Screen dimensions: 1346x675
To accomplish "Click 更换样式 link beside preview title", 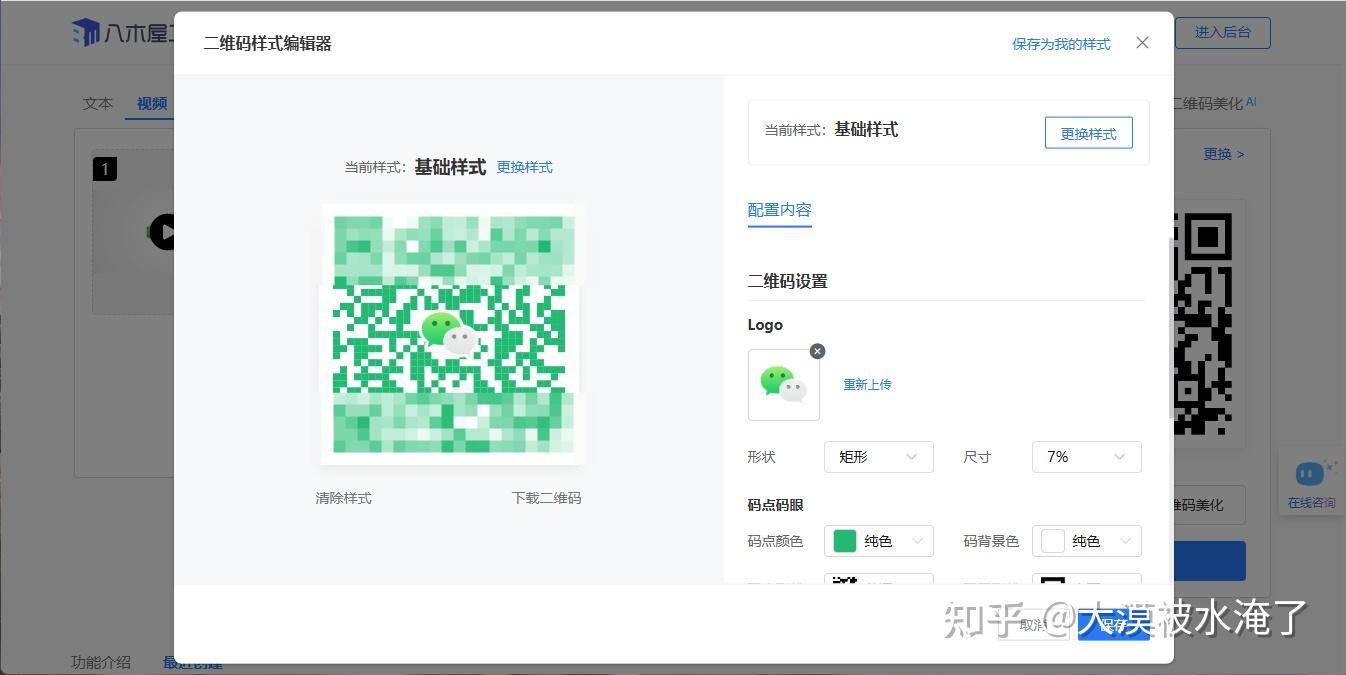I will (524, 167).
